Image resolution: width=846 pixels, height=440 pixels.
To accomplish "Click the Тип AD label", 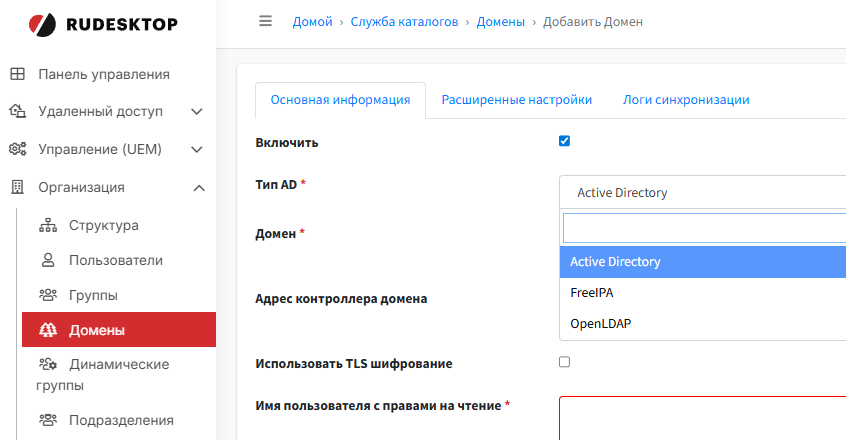I will 276,184.
